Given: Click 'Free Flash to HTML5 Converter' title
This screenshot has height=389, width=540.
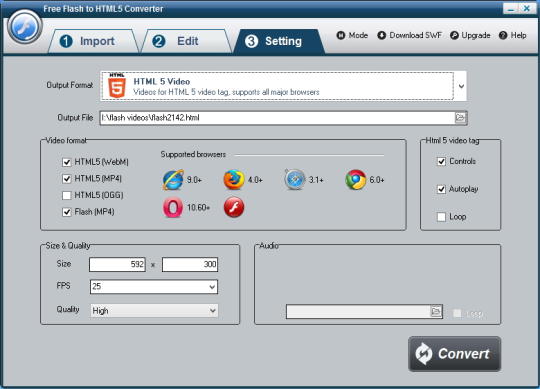Looking at the screenshot, I should point(103,9).
